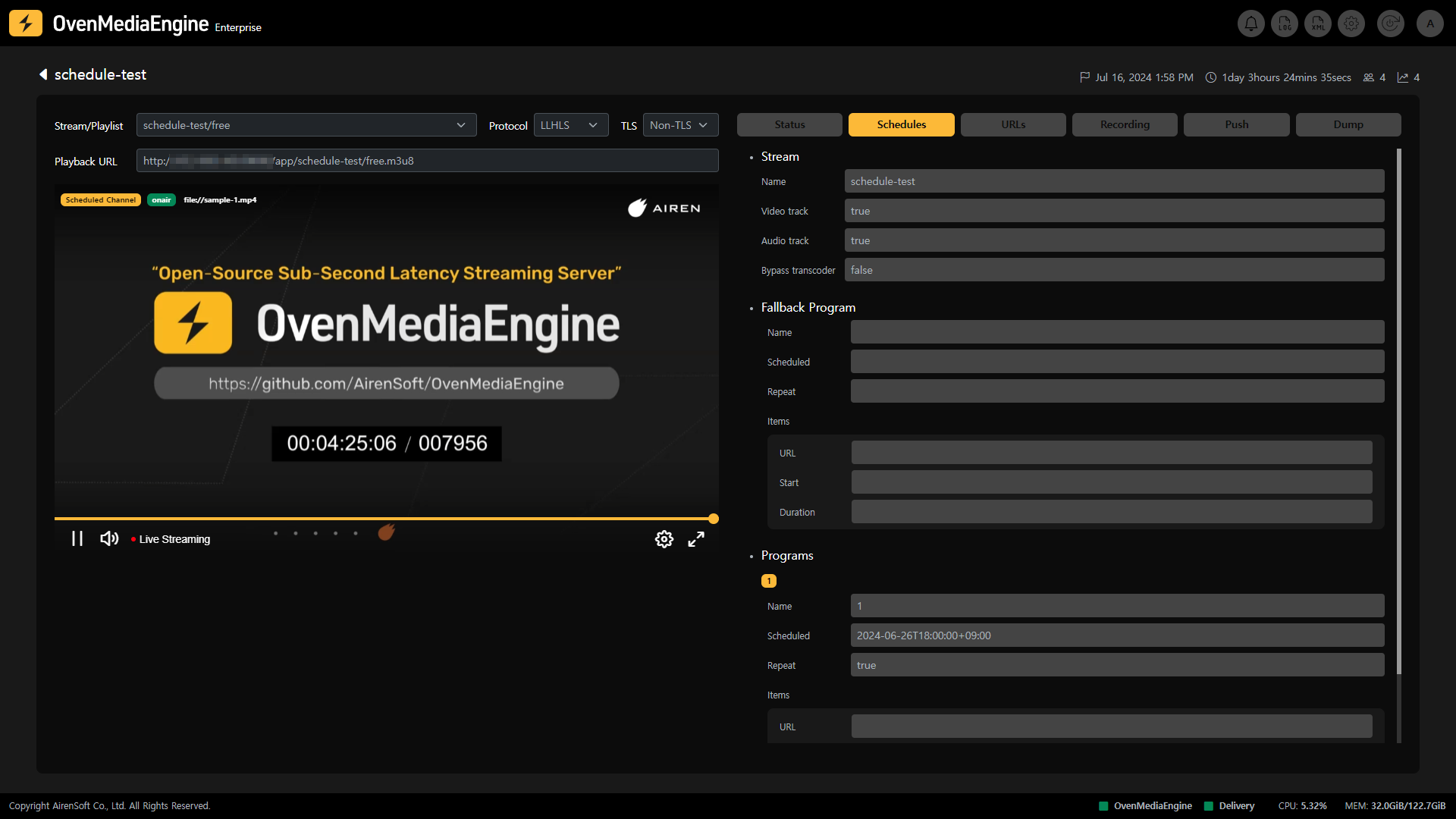The width and height of the screenshot is (1456, 819).
Task: Click the restart power icon in header
Action: click(1390, 24)
